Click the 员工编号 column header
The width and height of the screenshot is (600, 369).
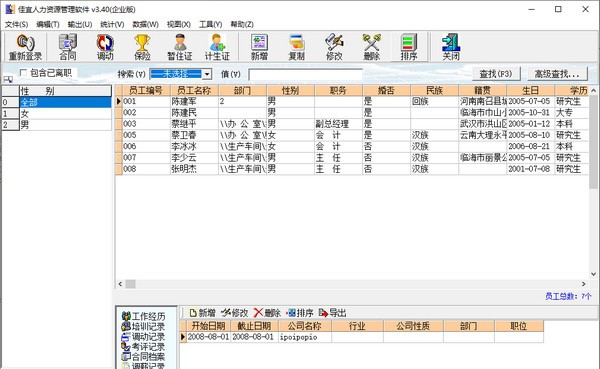click(x=146, y=91)
